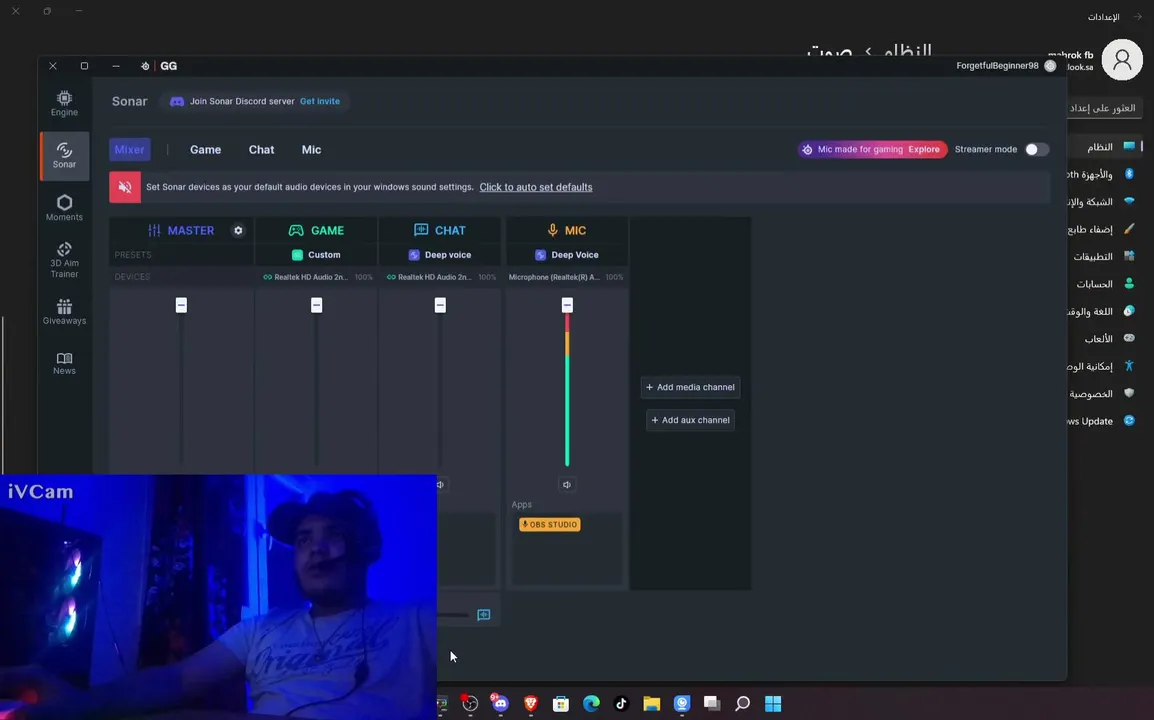Open Microsoft Store from taskbar
The image size is (1154, 720).
point(561,704)
